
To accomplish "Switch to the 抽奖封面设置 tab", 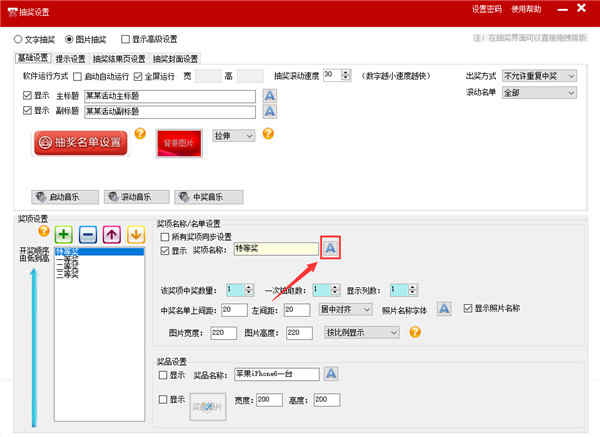I will 175,59.
